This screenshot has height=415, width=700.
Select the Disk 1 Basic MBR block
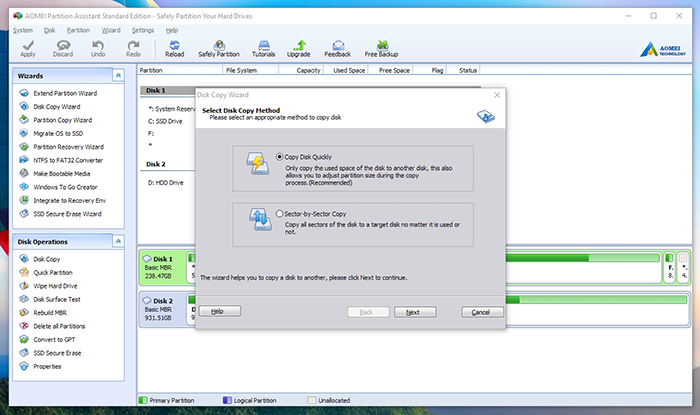click(x=162, y=267)
